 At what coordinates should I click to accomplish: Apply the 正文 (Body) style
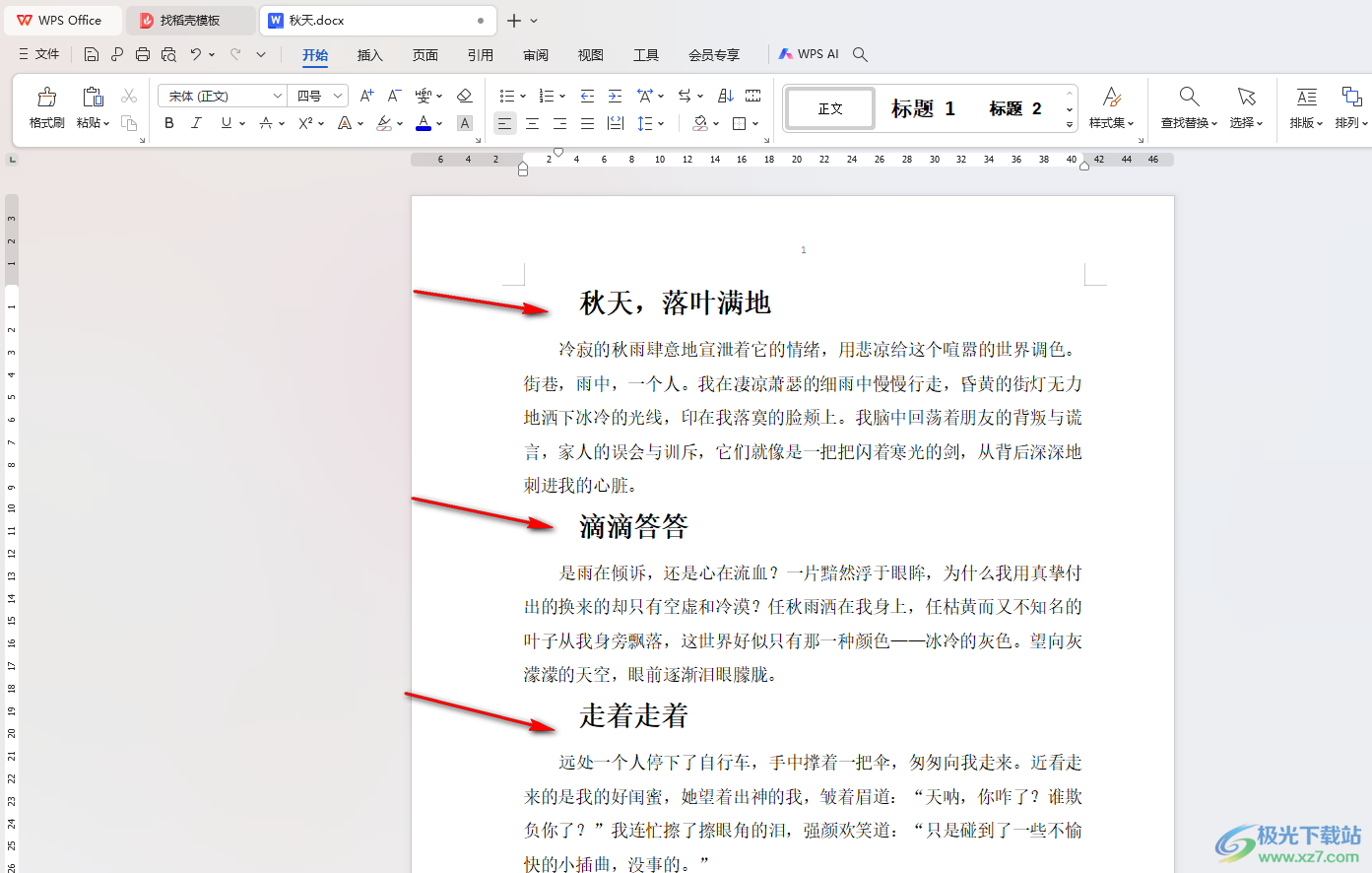[830, 108]
